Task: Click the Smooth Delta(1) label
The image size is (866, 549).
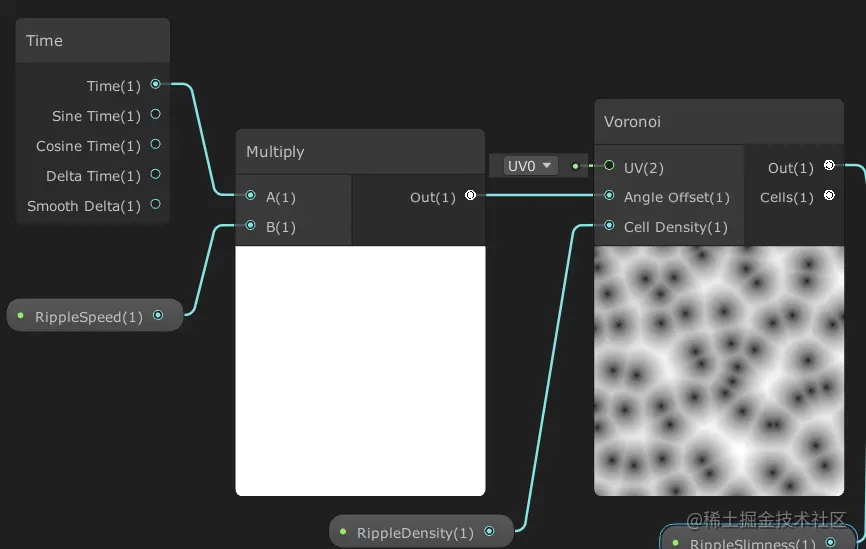Action: (x=84, y=206)
